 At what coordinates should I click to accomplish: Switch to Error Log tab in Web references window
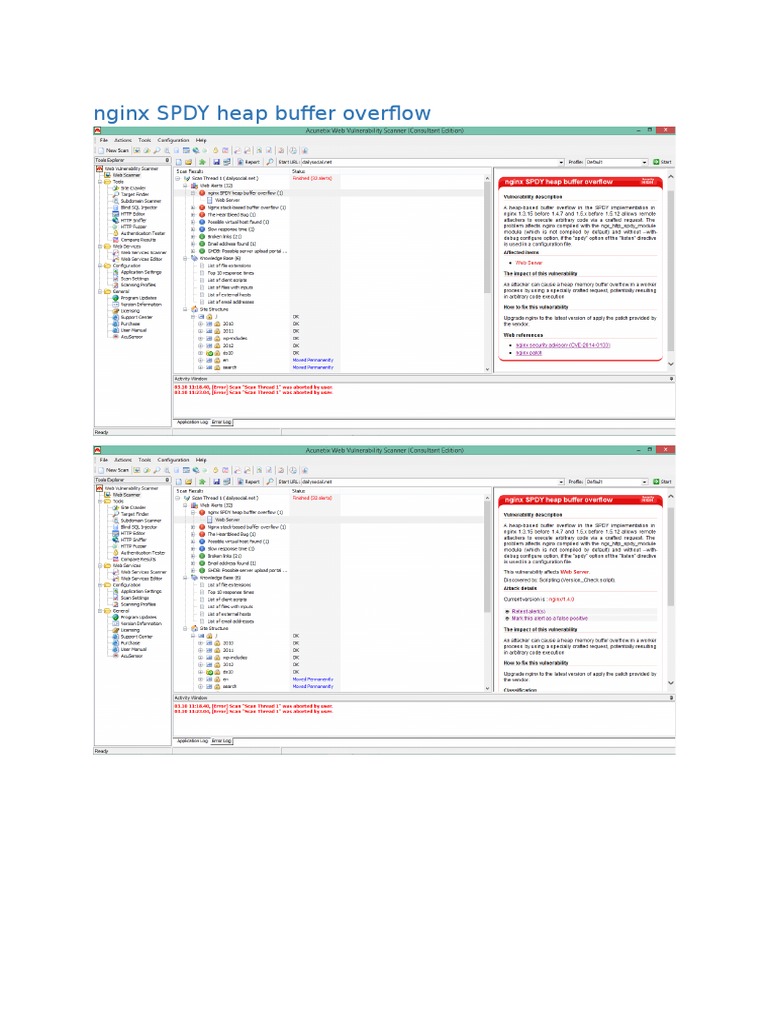221,422
